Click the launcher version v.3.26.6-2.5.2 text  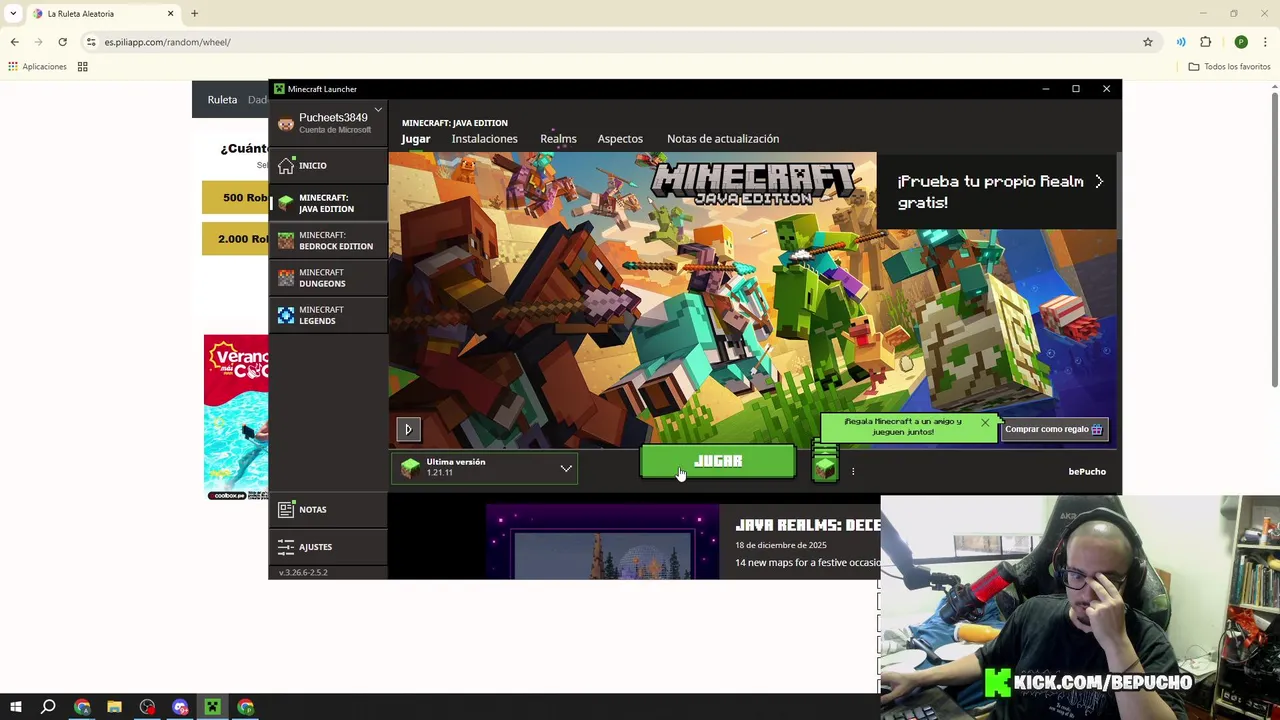[x=303, y=572]
